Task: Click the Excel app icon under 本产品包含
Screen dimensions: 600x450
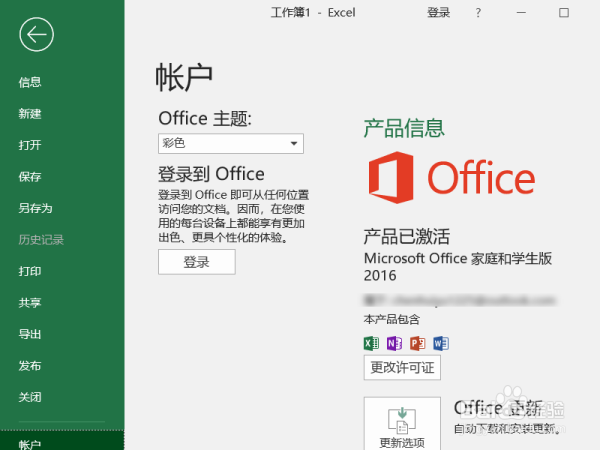Action: point(371,343)
